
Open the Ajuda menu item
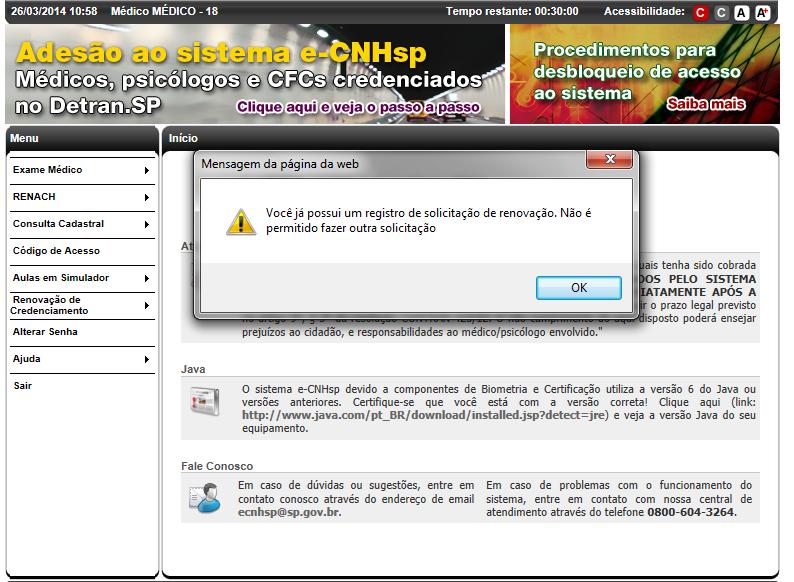82,359
